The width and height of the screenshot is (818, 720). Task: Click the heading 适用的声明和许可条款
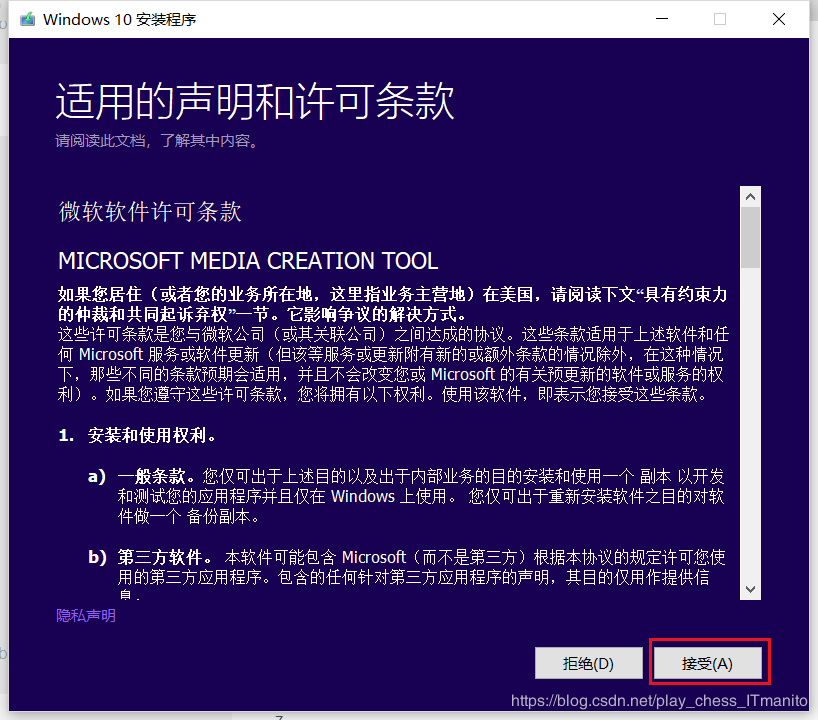pyautogui.click(x=255, y=101)
